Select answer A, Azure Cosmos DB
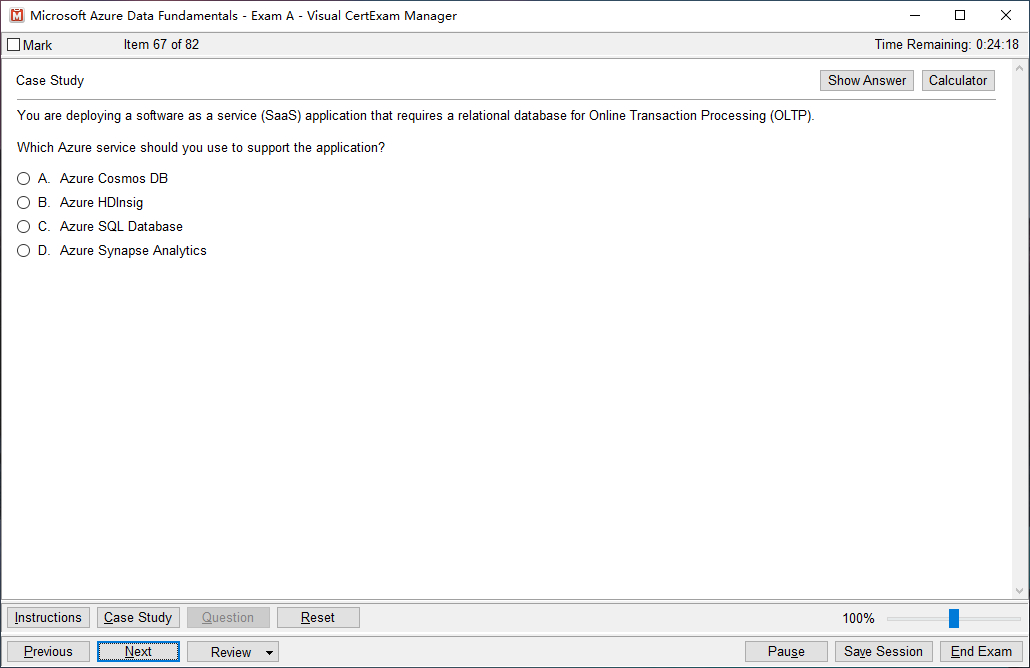Viewport: 1030px width, 668px height. coord(24,179)
